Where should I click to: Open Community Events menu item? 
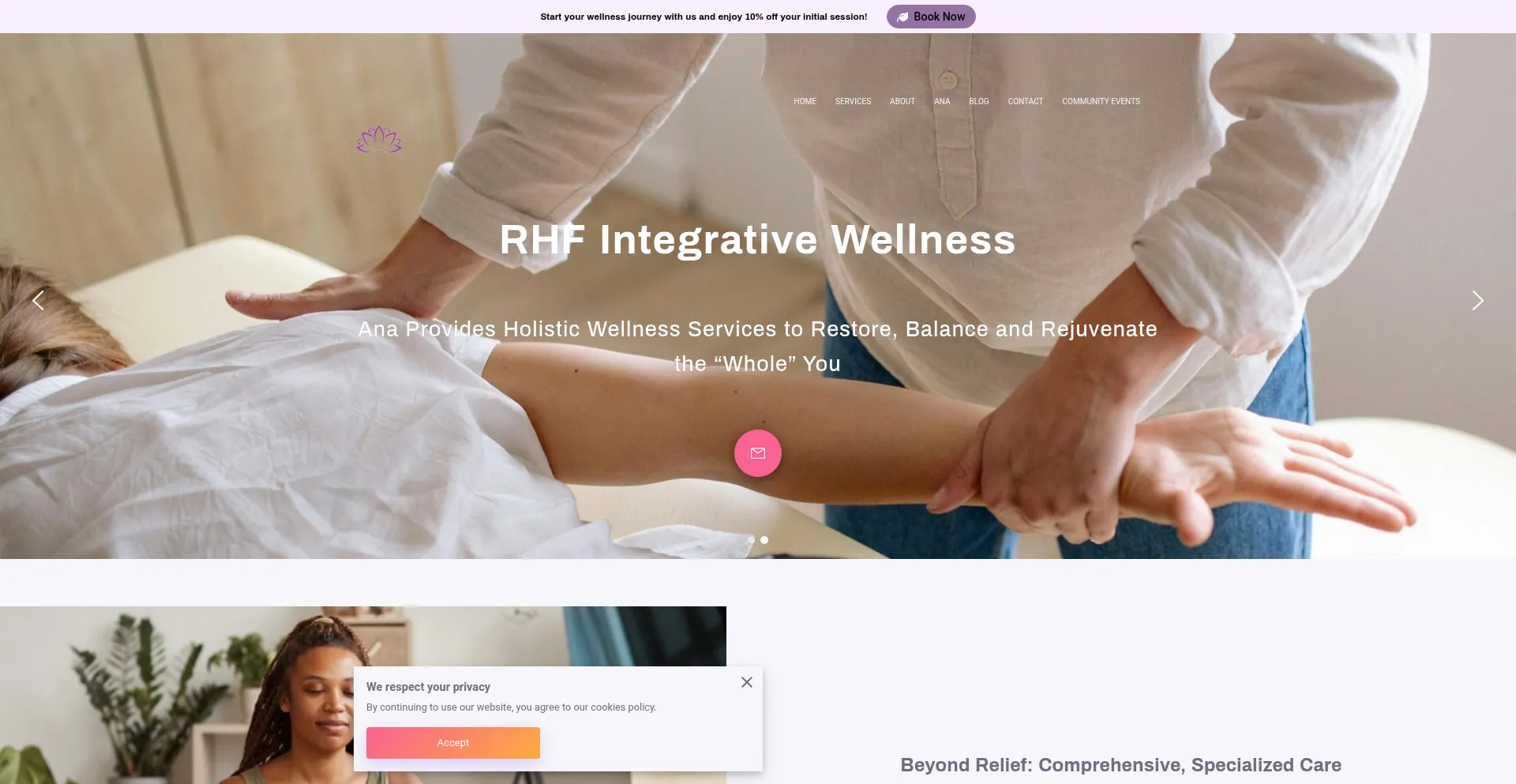[1101, 101]
